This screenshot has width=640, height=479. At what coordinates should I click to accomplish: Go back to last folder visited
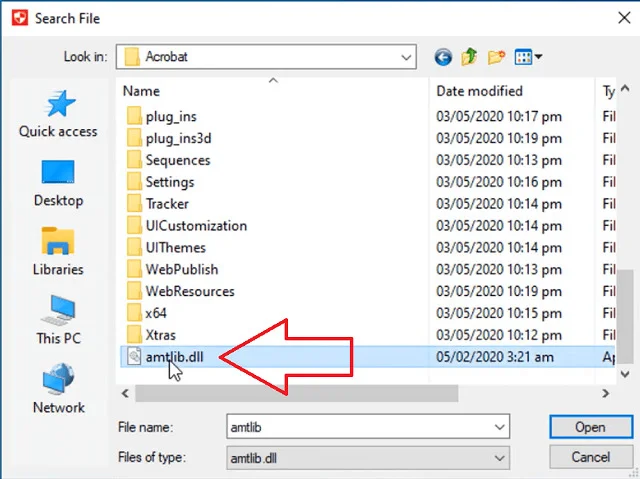pos(443,57)
